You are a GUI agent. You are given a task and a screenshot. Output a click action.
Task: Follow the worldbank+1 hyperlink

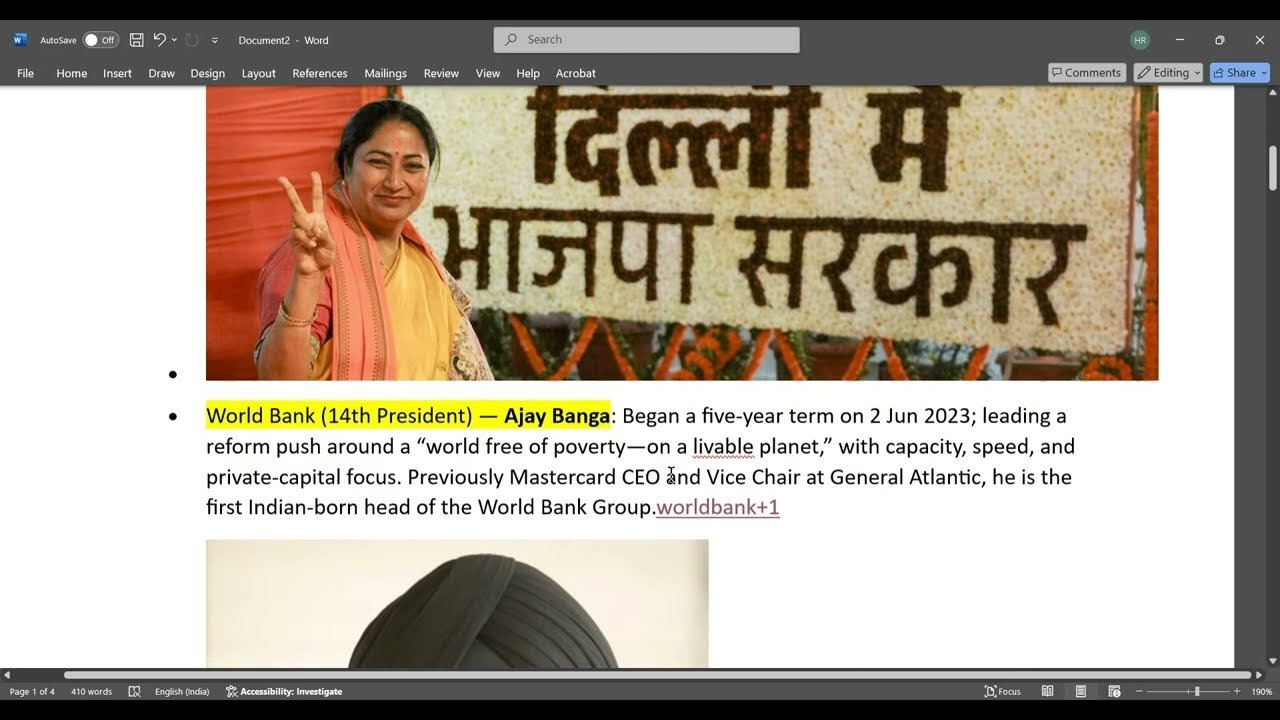(718, 507)
